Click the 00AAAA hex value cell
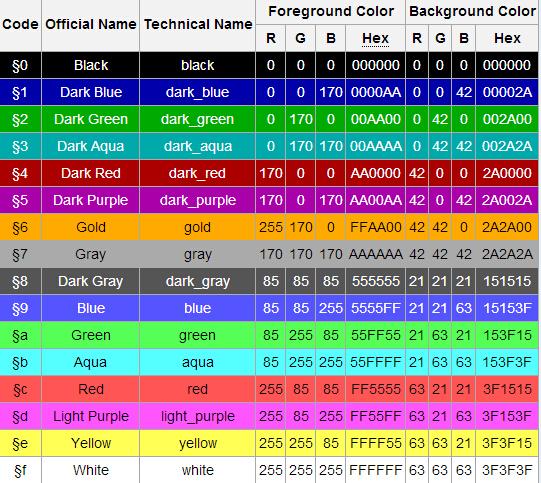The height and width of the screenshot is (483, 541). pyautogui.click(x=375, y=146)
